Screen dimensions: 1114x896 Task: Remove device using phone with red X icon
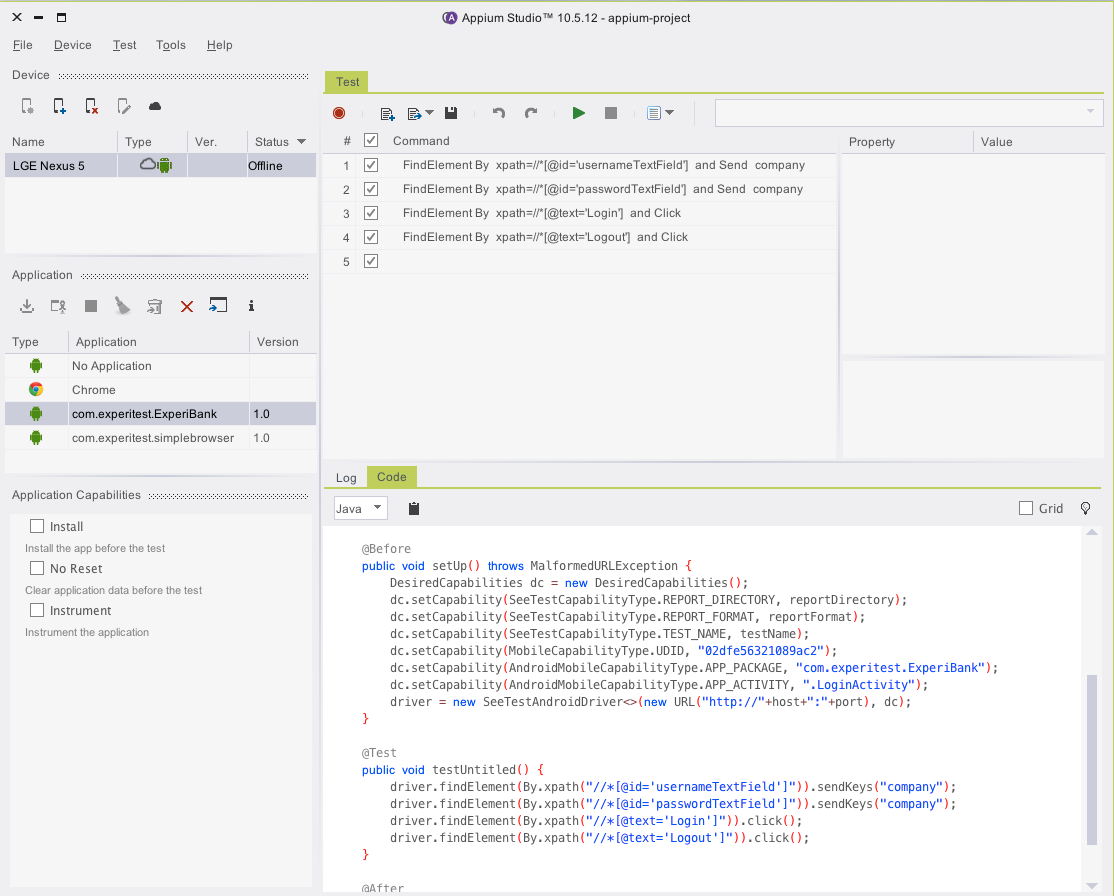tap(92, 107)
